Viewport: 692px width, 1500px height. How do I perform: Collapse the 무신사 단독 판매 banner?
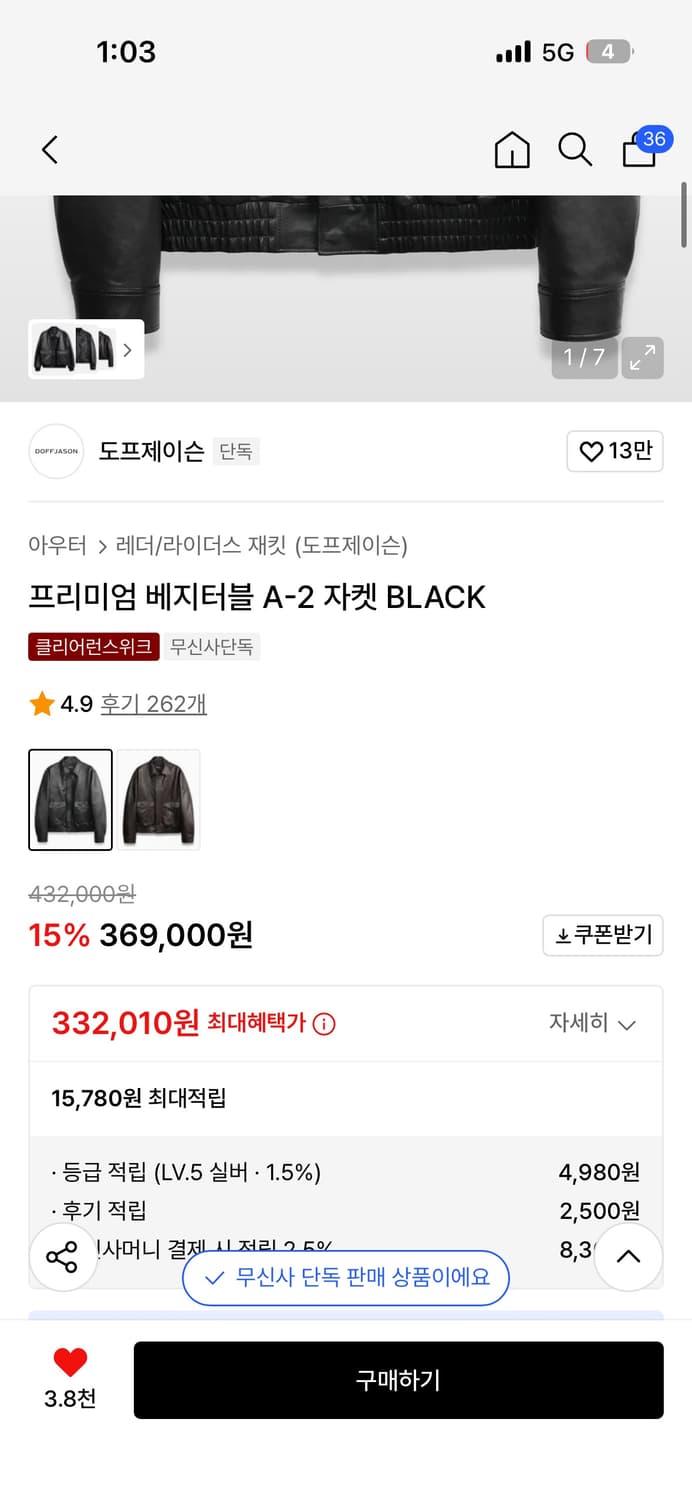point(345,1278)
